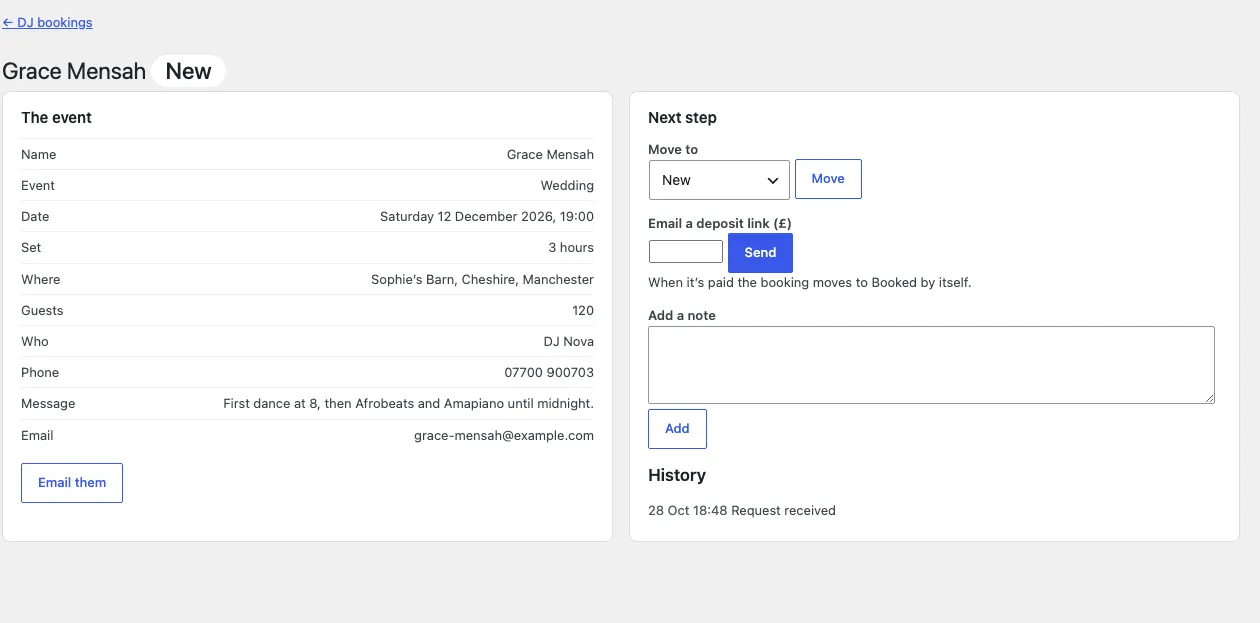Select the email grace-mensah@example.com
This screenshot has height=623, width=1260.
pos(504,436)
